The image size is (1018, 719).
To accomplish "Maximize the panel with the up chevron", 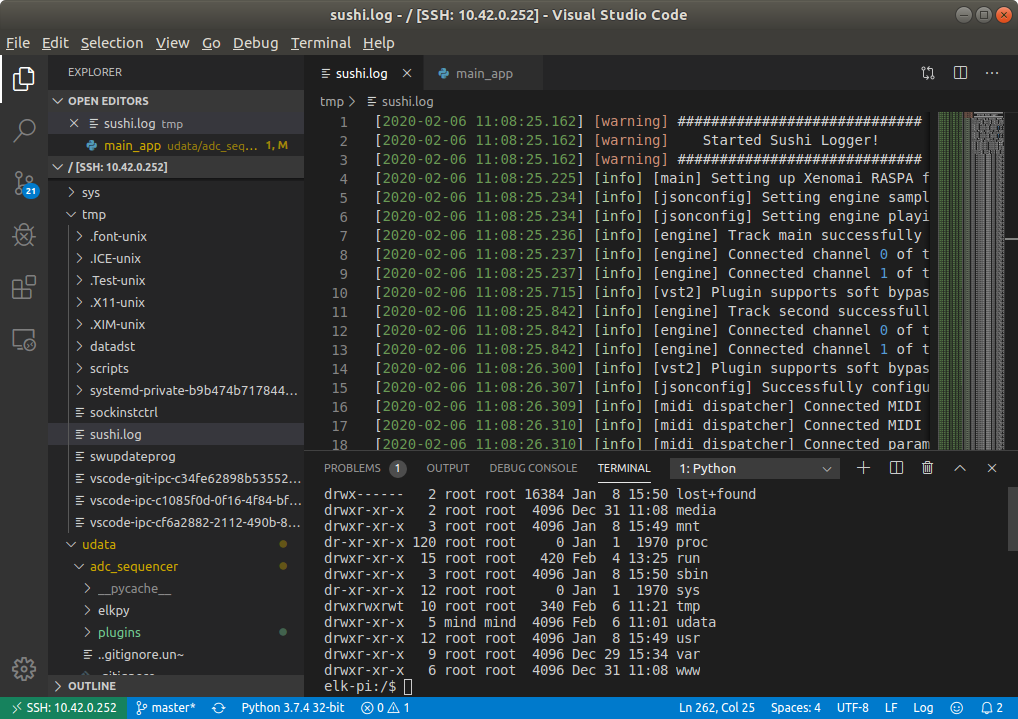I will click(960, 468).
